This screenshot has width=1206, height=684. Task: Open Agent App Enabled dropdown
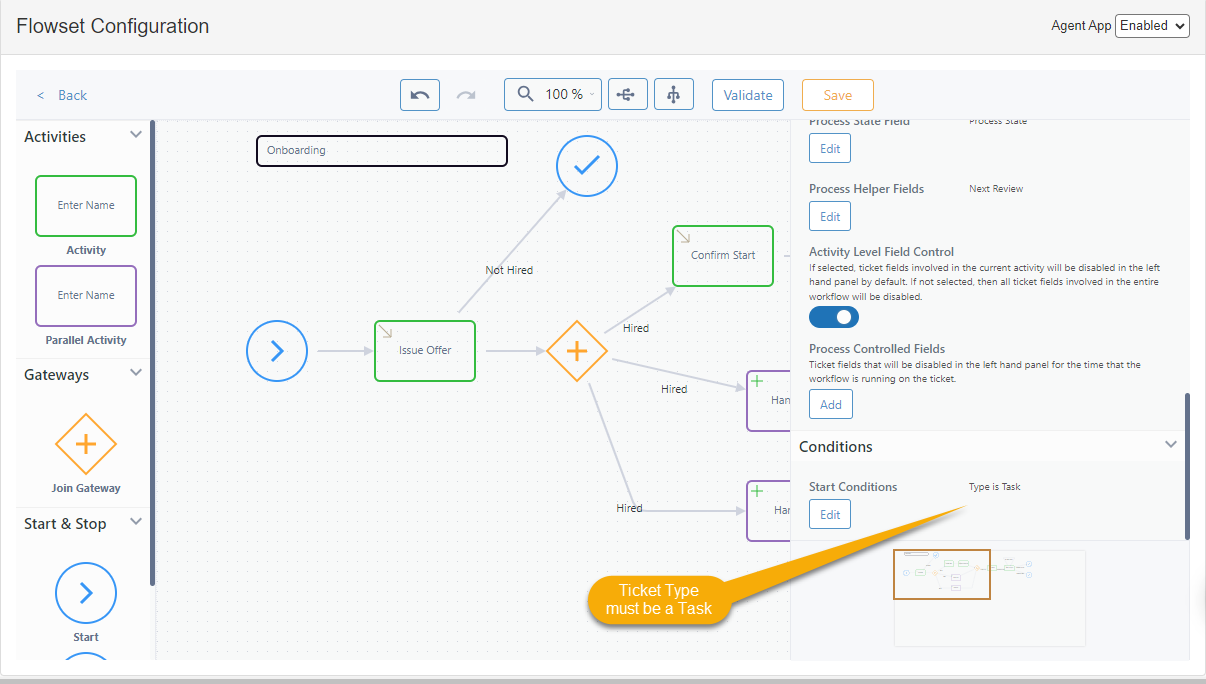tap(1152, 26)
